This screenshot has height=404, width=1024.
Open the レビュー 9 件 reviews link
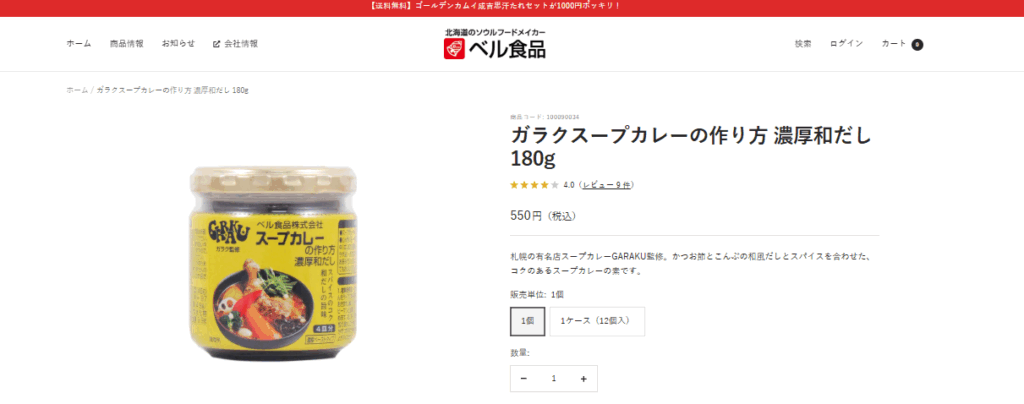(x=607, y=185)
